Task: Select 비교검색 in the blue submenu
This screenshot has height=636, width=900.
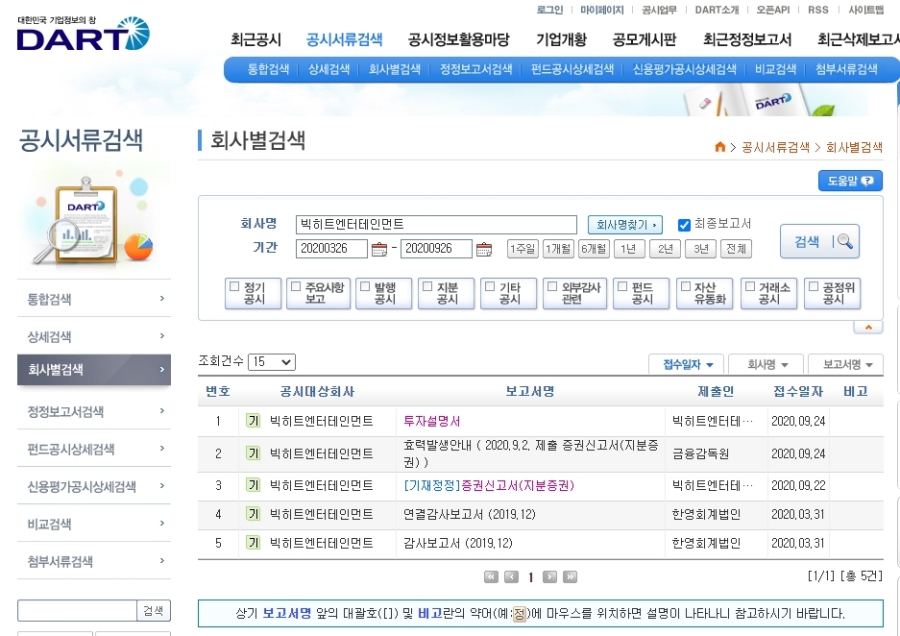Action: pos(775,69)
